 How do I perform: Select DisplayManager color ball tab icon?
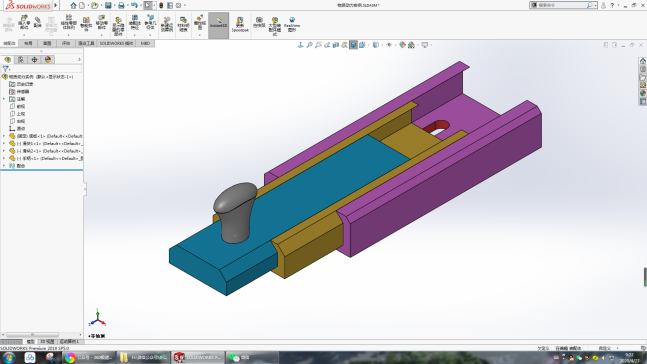coord(48,59)
